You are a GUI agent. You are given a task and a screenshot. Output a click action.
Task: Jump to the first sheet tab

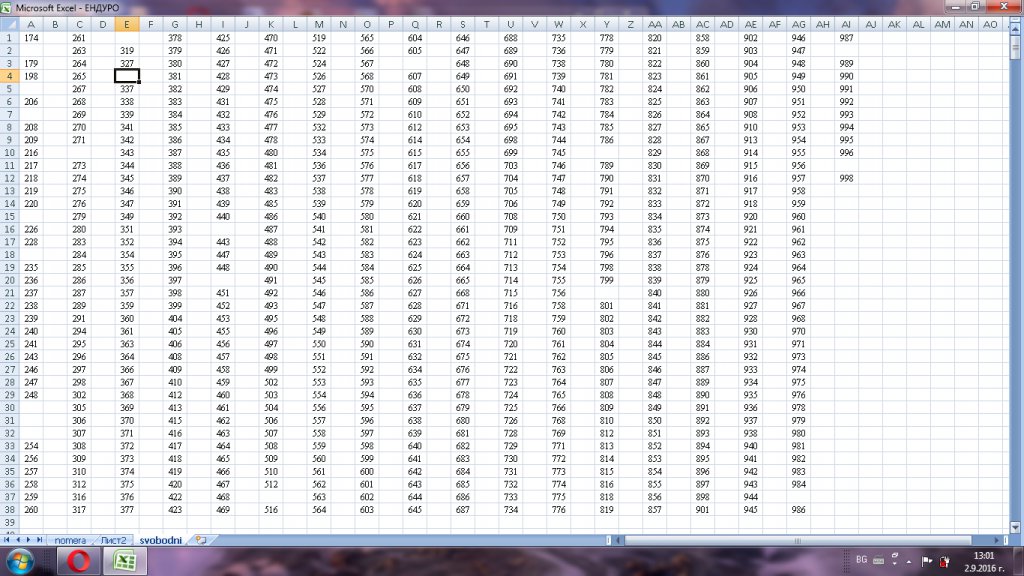click(x=7, y=540)
